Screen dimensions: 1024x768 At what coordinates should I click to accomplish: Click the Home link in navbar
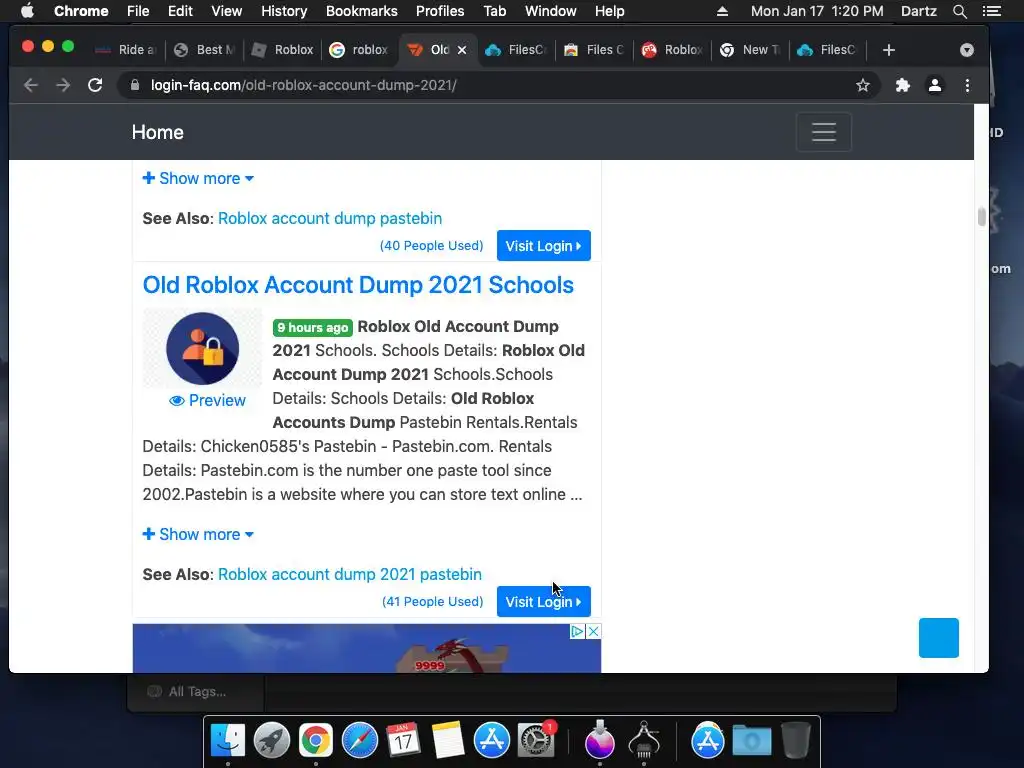tap(157, 132)
